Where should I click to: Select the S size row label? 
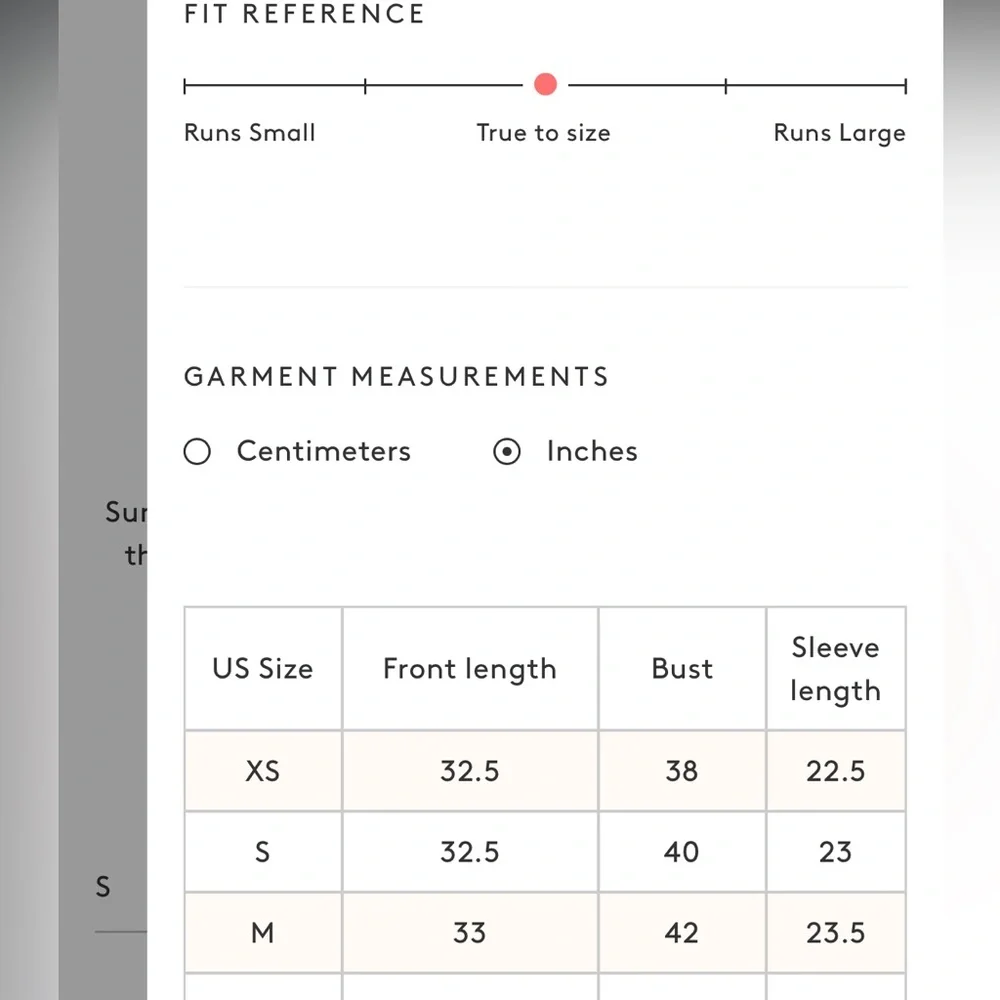pyautogui.click(x=262, y=852)
